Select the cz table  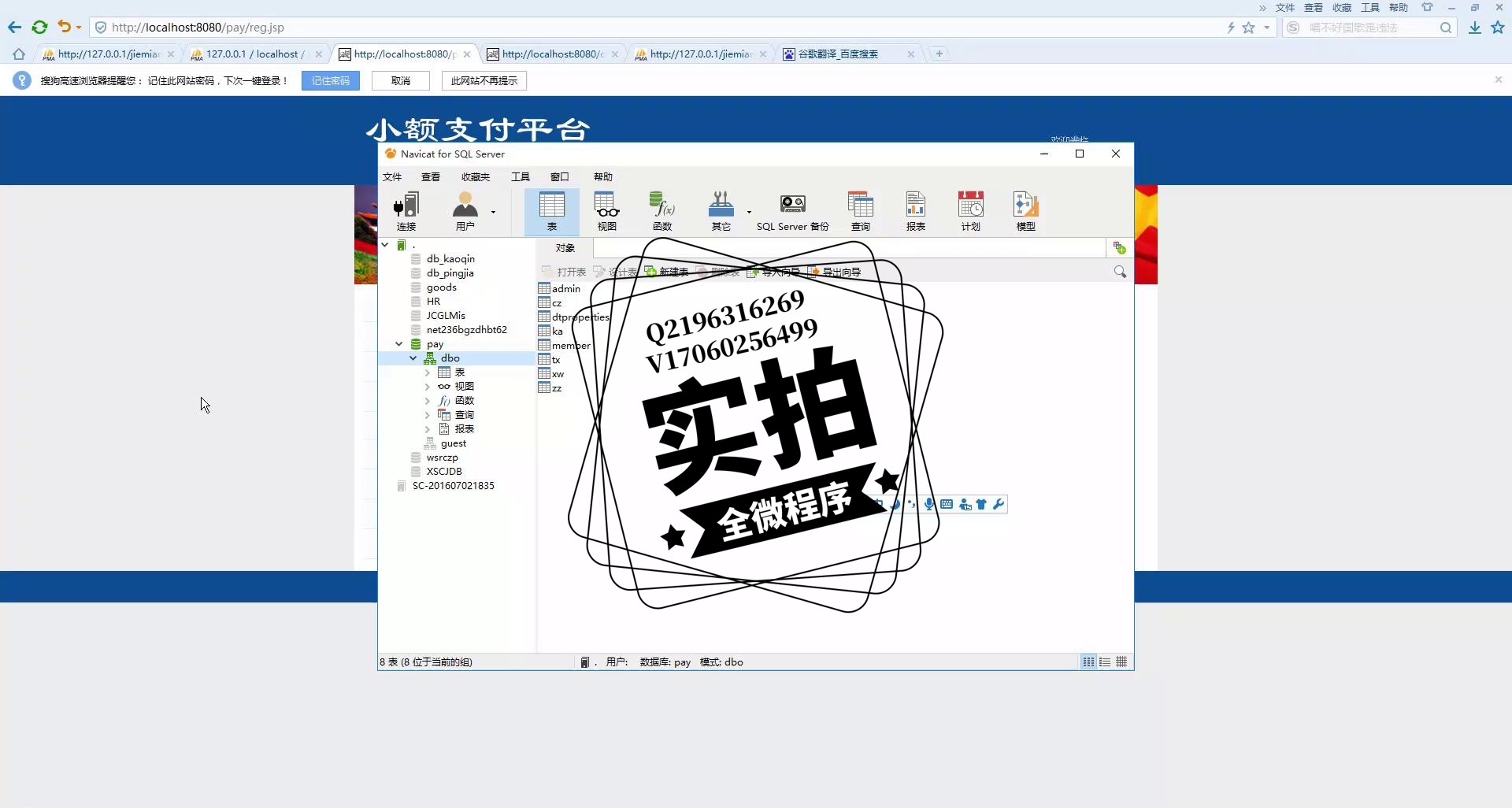(550, 303)
